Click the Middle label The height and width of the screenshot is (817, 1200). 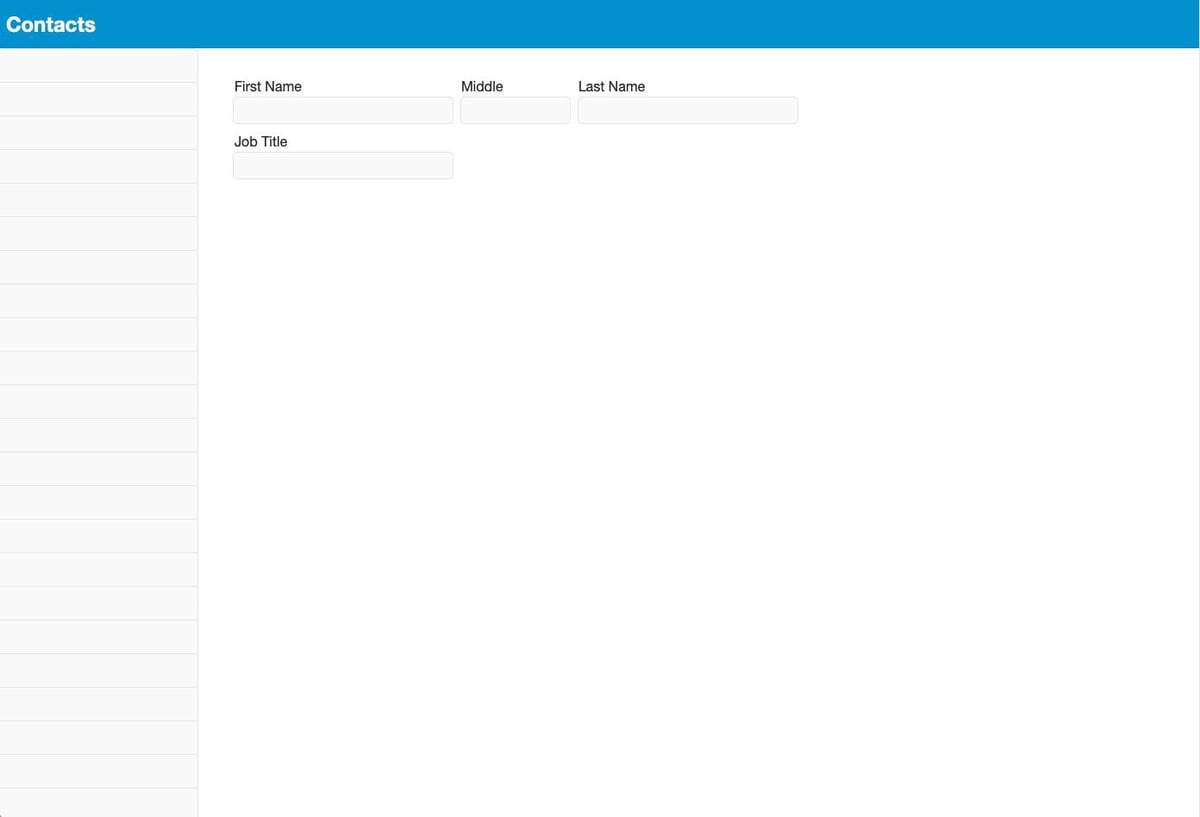[x=481, y=86]
